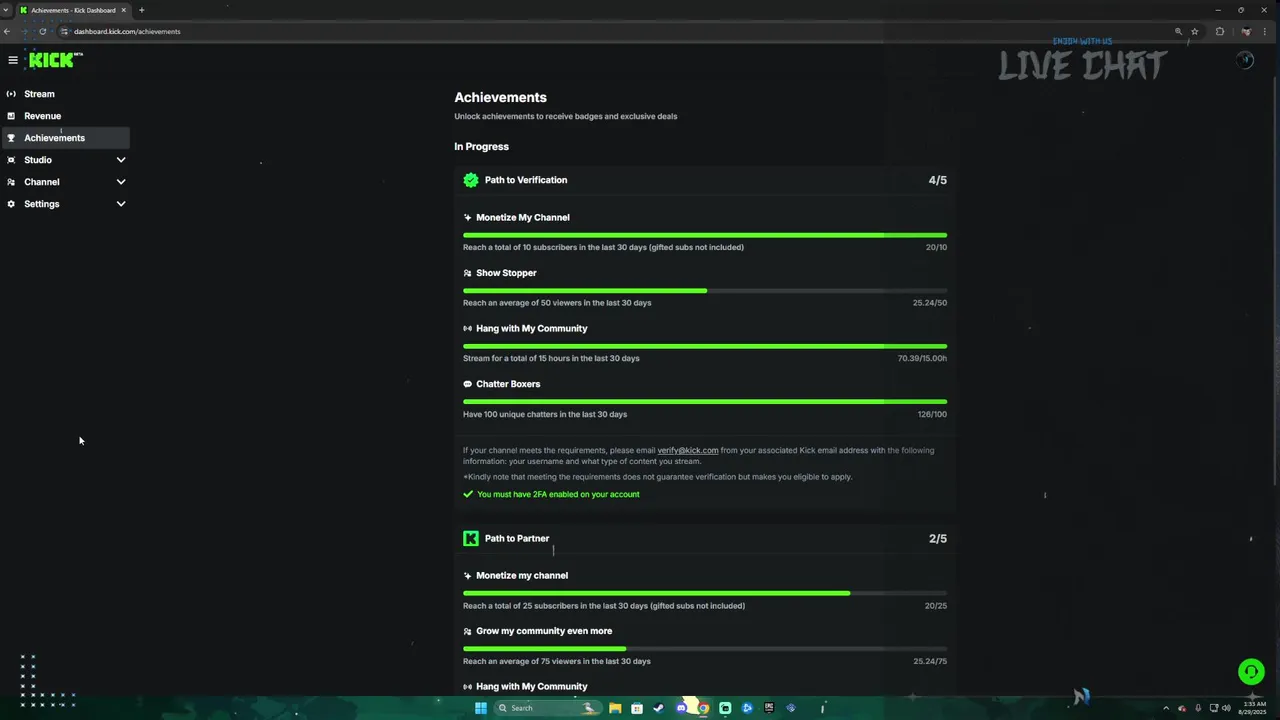1280x720 pixels.
Task: Open the Stream sidebar page
Action: 66,94
